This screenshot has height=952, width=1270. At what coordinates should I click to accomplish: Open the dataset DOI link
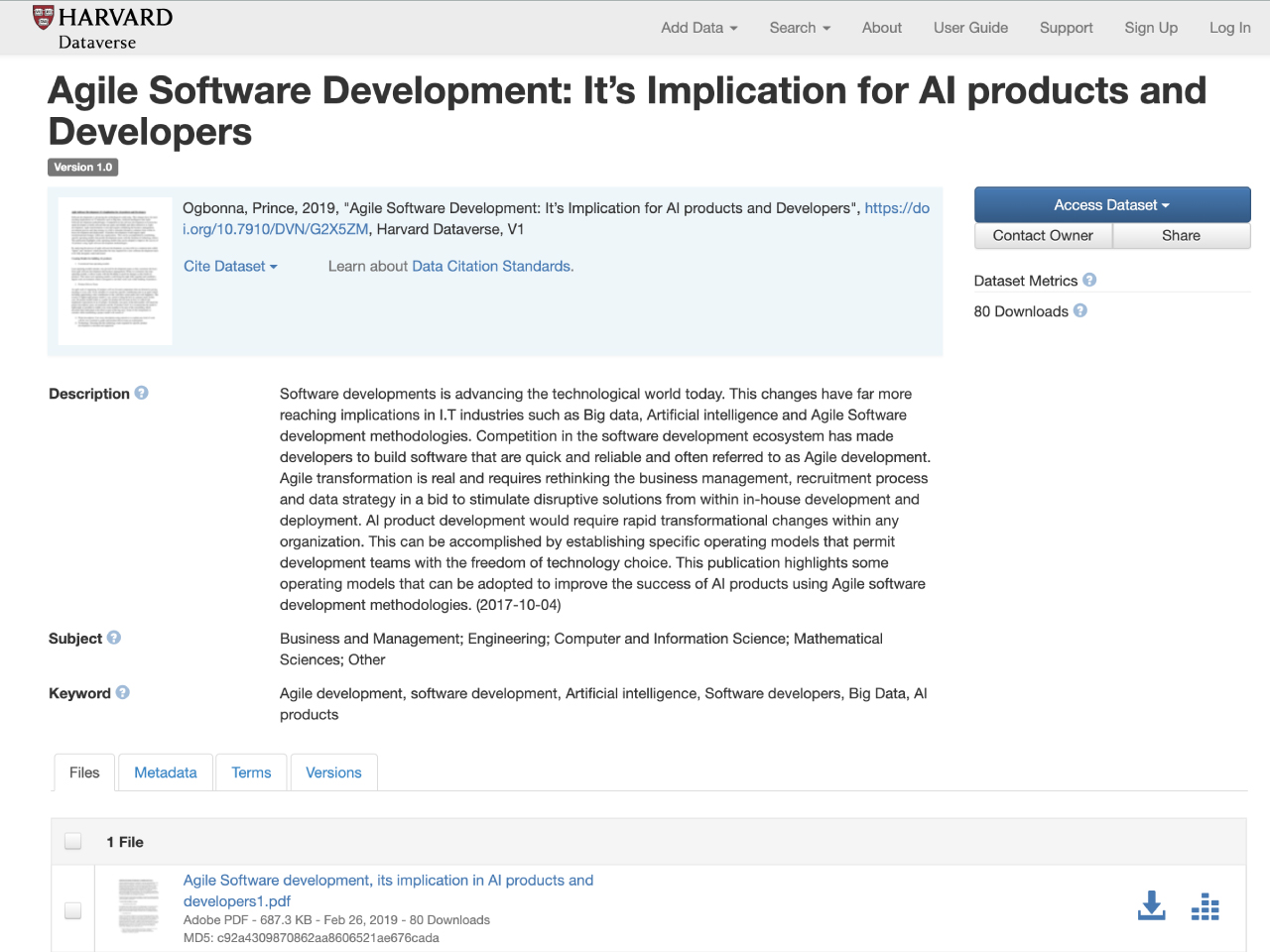556,218
